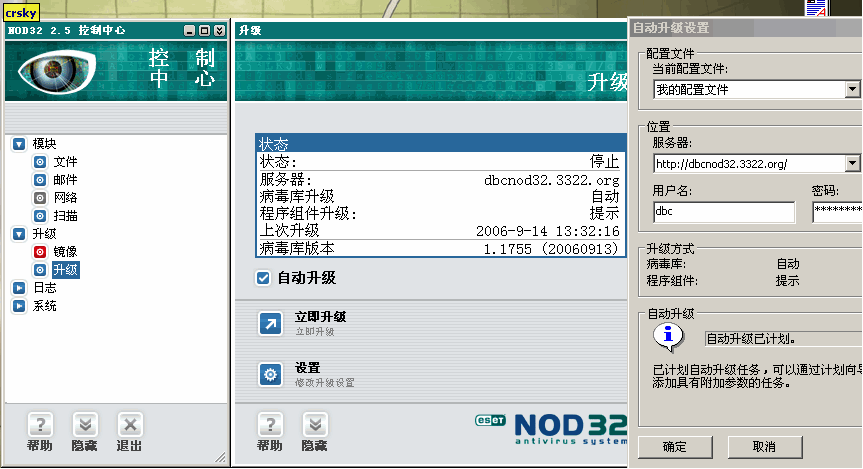
Task: Click the 状态 table header
Action: (440, 144)
